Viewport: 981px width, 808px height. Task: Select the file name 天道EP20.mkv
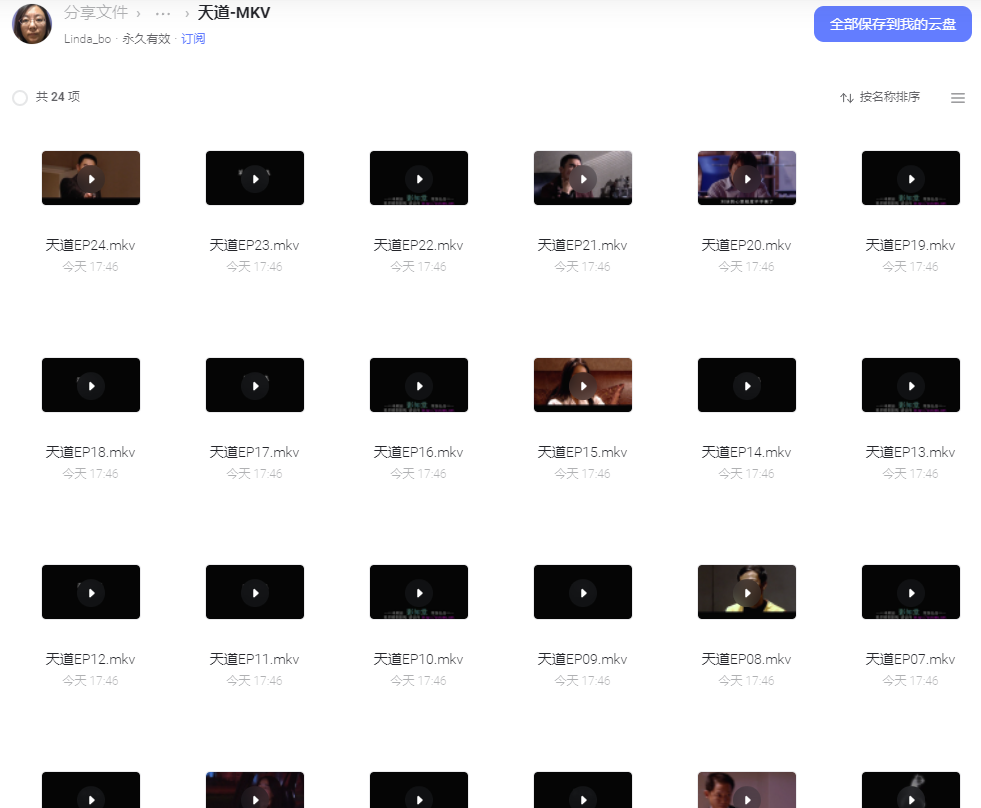coord(746,245)
